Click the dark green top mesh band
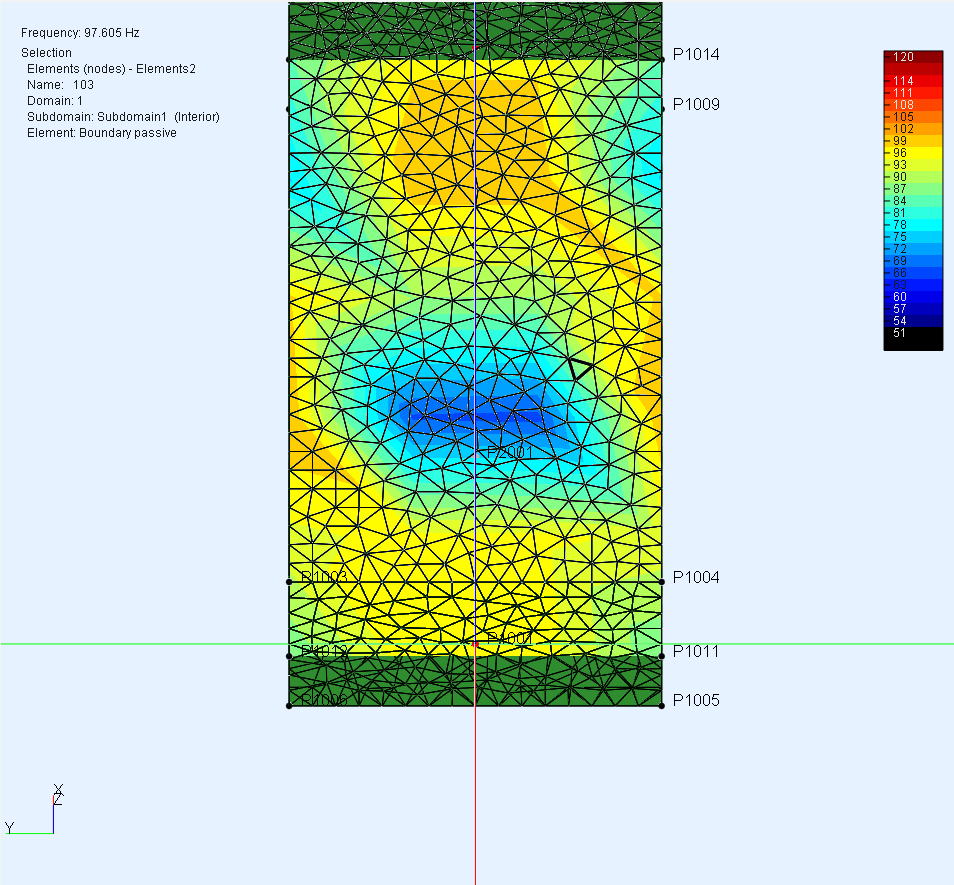Viewport: 954px width, 885px height. click(x=475, y=30)
